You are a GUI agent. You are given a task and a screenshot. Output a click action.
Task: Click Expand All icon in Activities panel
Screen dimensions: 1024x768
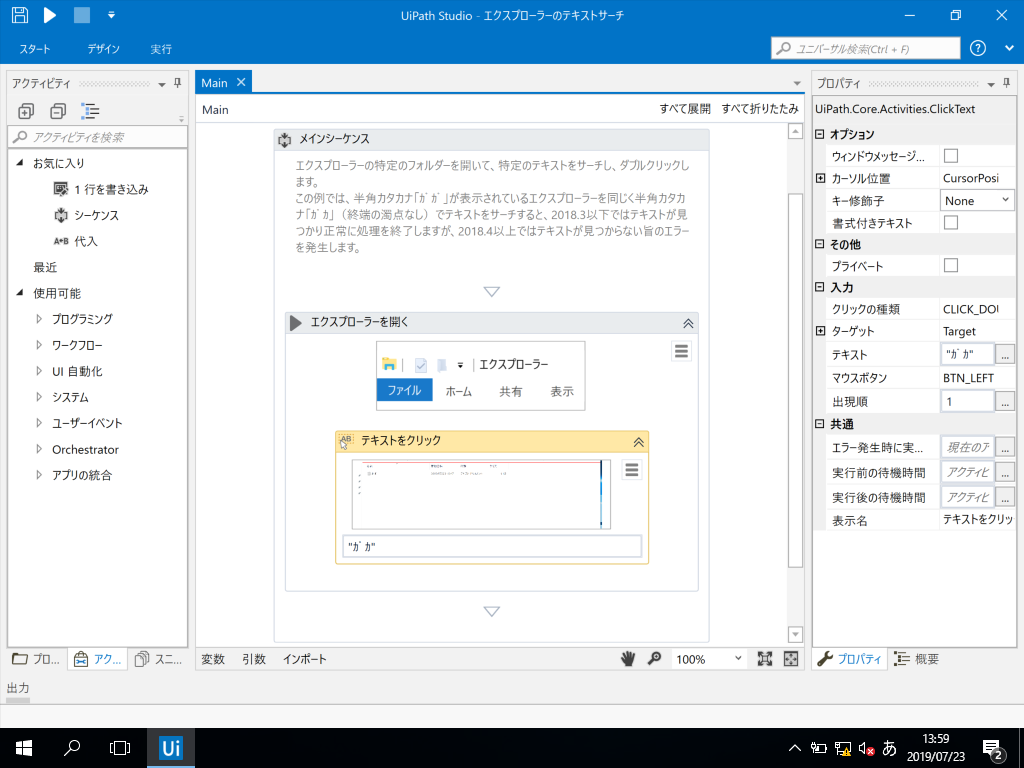26,111
